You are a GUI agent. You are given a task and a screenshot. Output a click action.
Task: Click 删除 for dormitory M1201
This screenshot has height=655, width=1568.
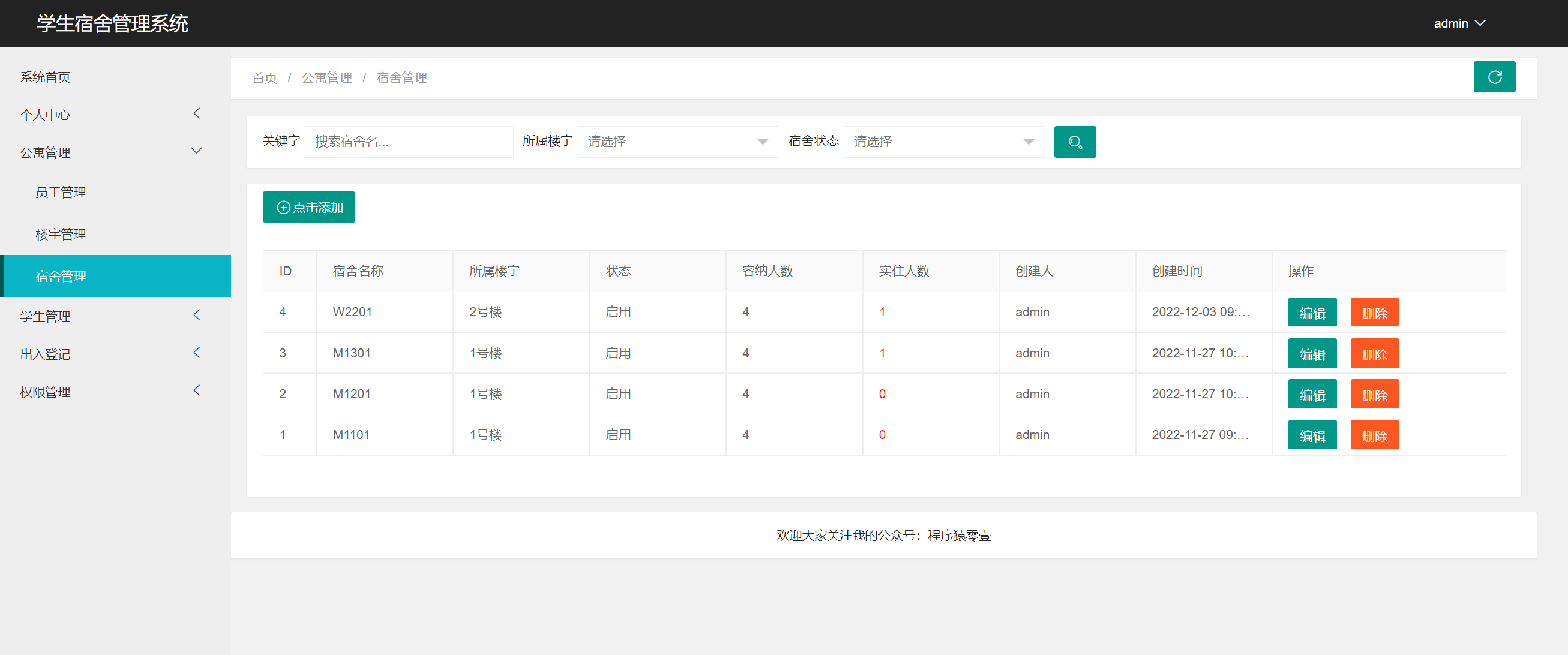1374,395
